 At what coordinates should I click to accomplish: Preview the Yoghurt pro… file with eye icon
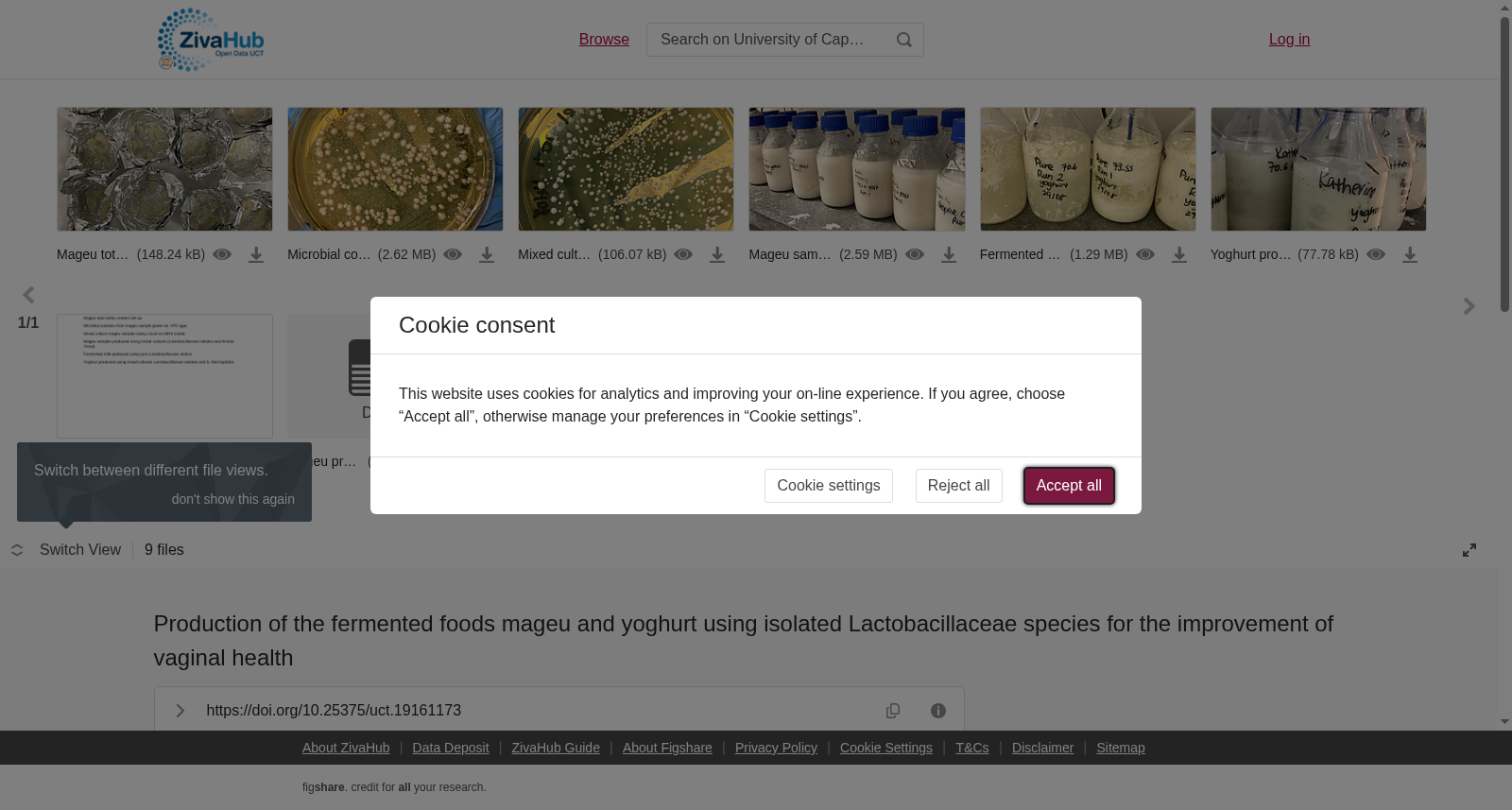coord(1376,254)
